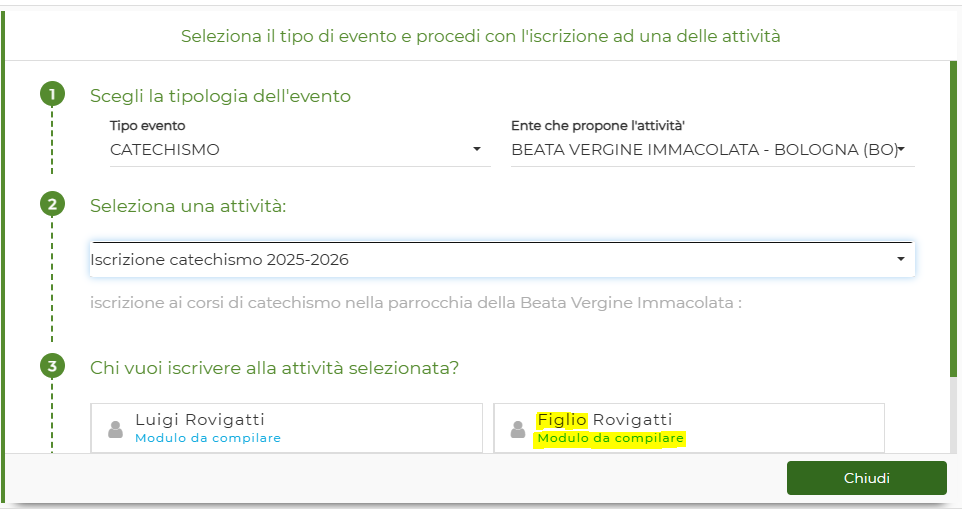The height and width of the screenshot is (516, 962).
Task: Click the Scegli la tipologia dell'evento heading
Action: [x=220, y=96]
